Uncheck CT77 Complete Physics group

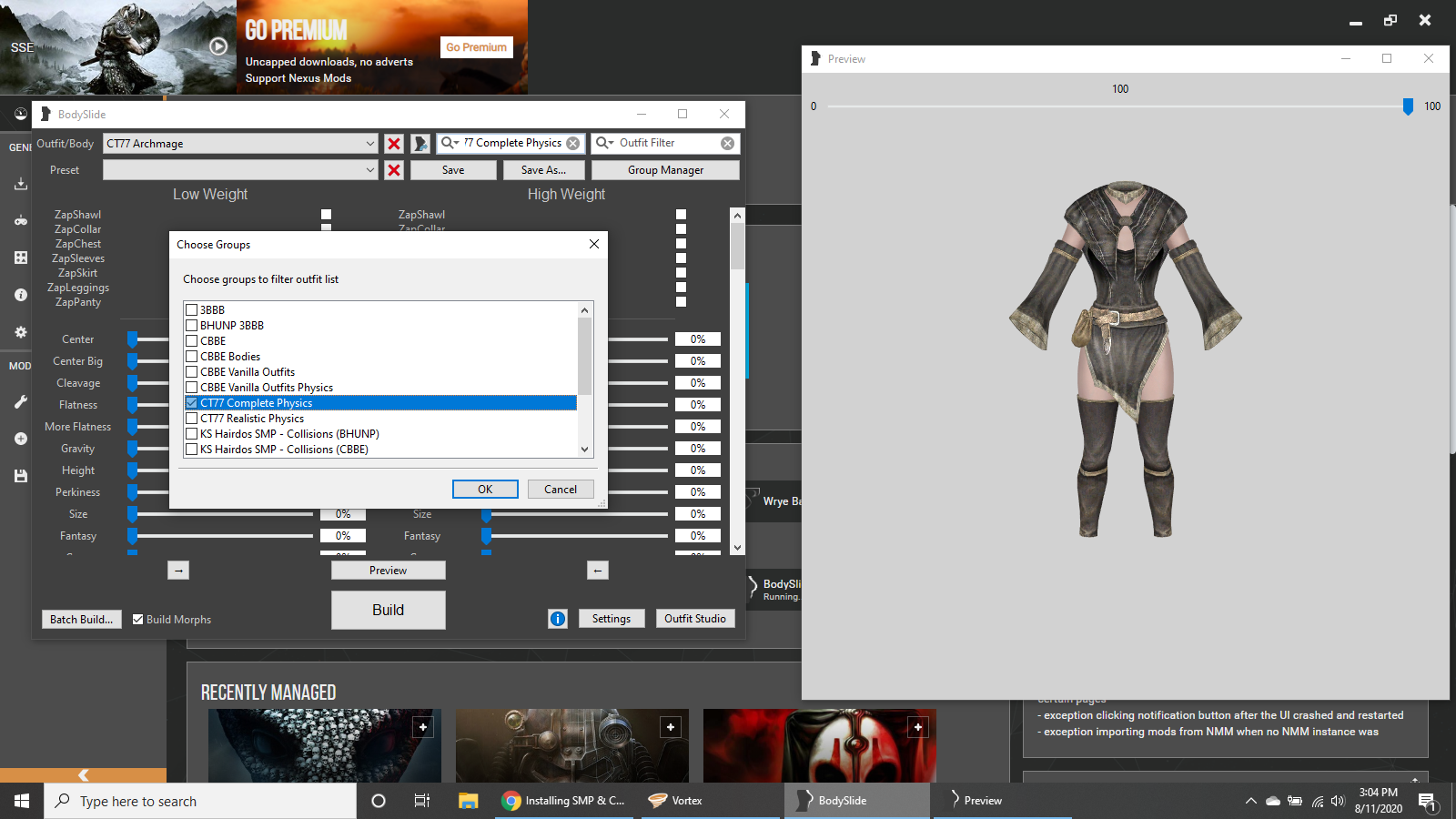(191, 403)
